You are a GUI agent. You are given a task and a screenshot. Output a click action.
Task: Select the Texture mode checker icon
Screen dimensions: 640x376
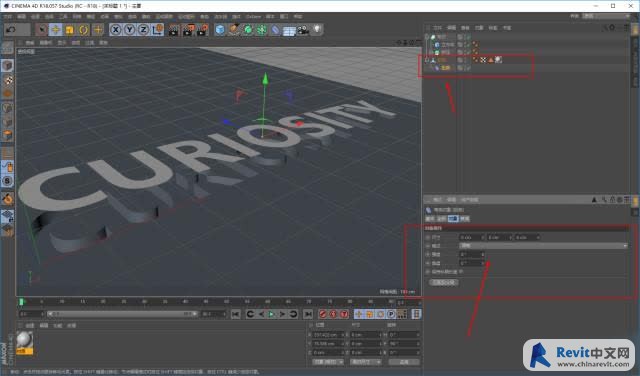pos(7,80)
